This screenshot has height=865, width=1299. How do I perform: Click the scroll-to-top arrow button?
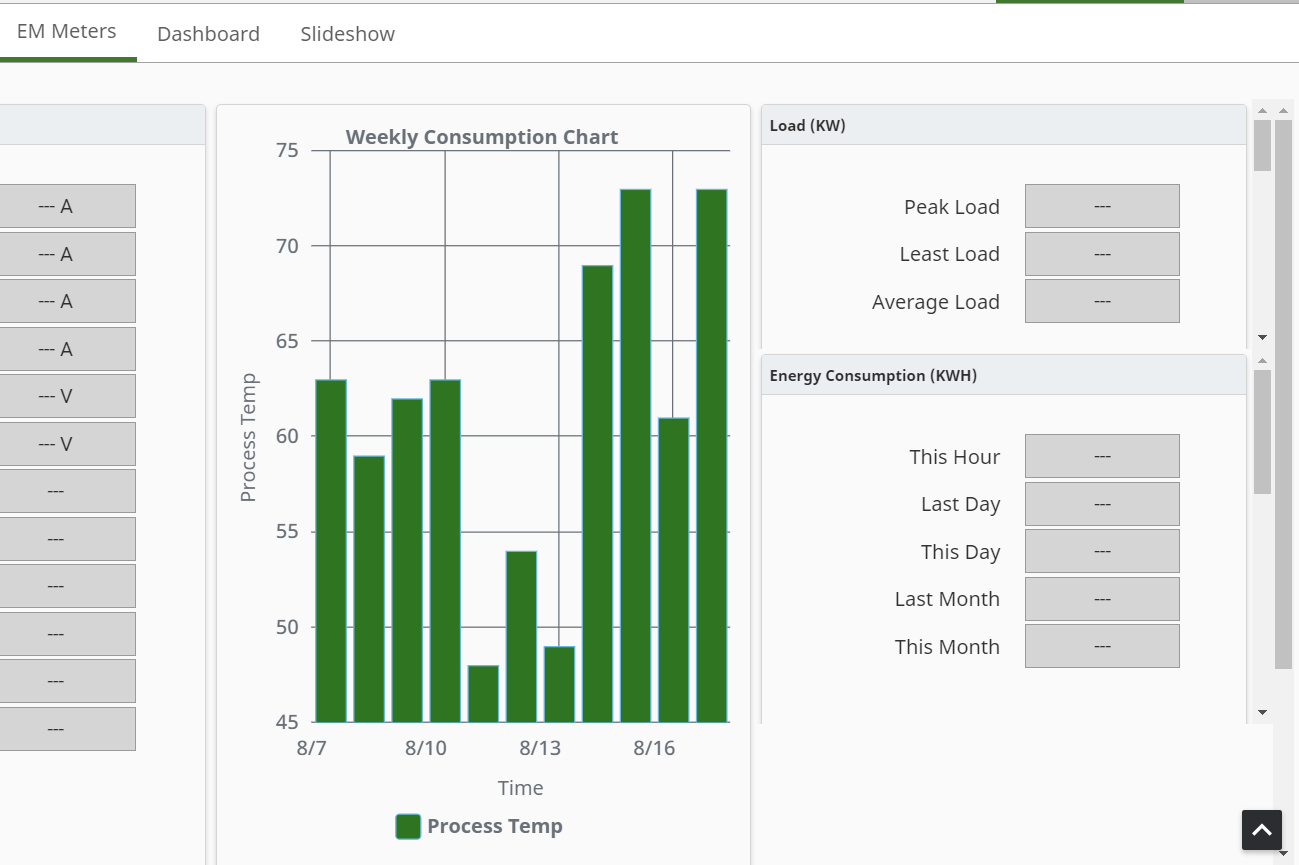[x=1262, y=830]
